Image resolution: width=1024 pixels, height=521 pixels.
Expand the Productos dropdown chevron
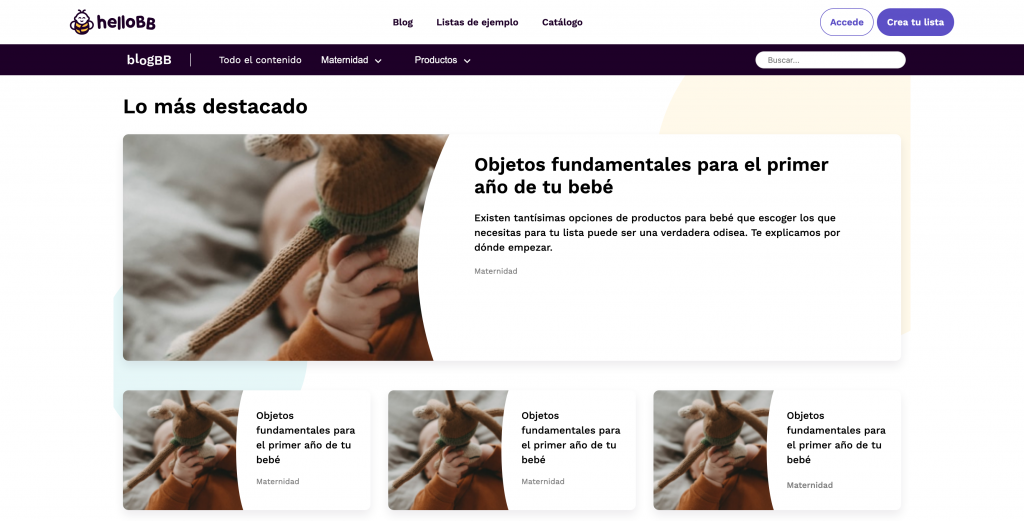[467, 61]
